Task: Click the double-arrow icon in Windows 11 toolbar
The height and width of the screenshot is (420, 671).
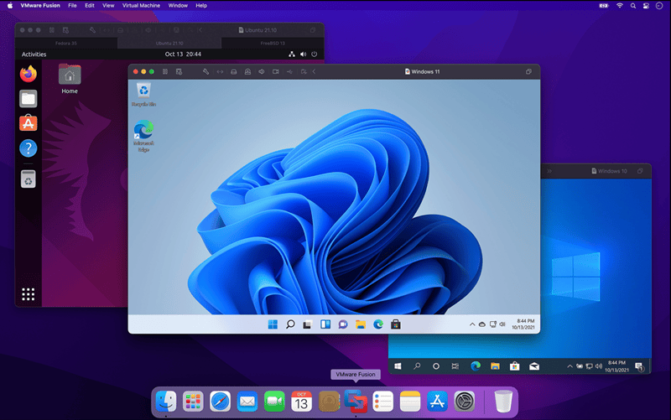Action: click(220, 71)
